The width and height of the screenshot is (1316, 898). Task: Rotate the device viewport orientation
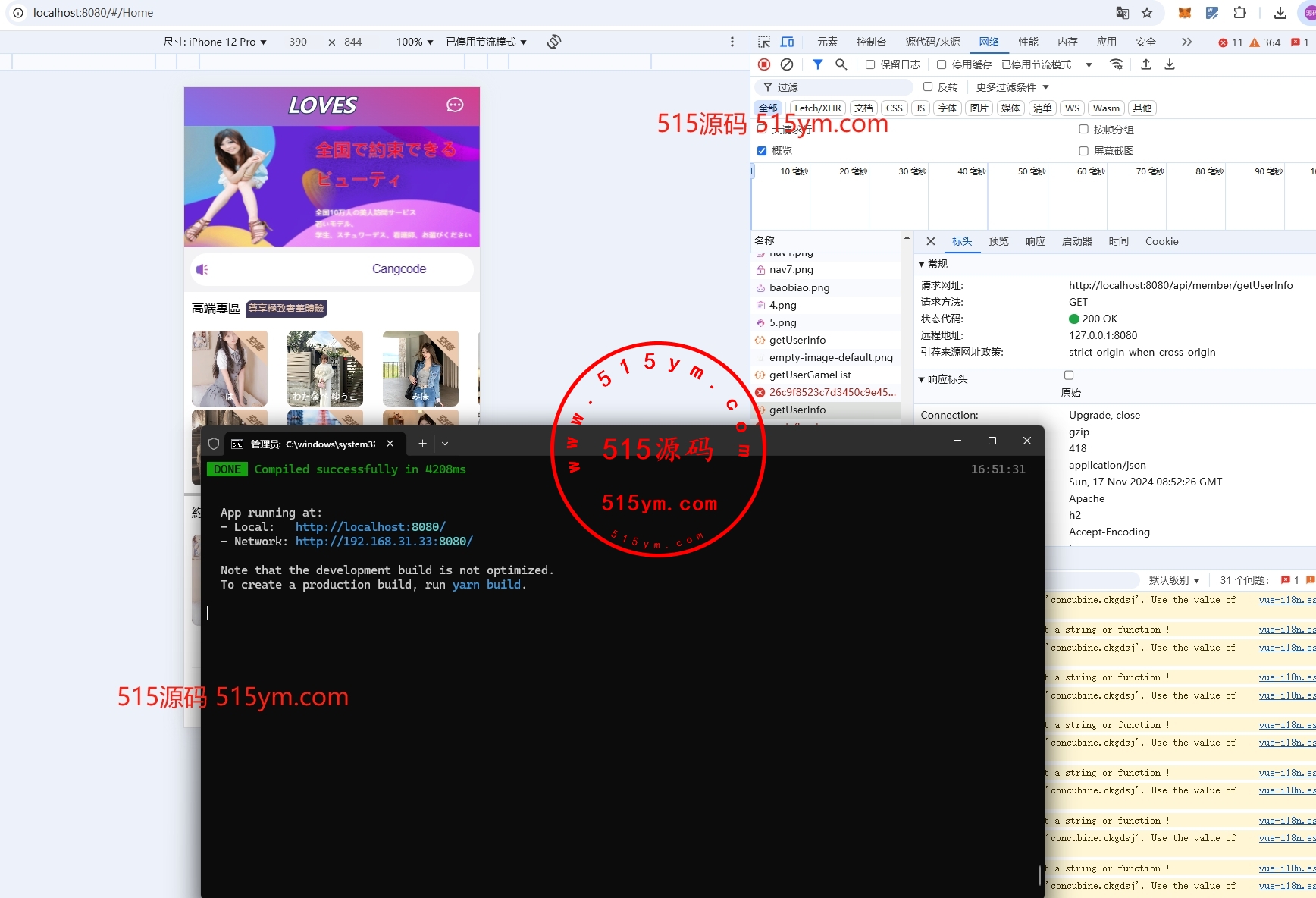553,42
